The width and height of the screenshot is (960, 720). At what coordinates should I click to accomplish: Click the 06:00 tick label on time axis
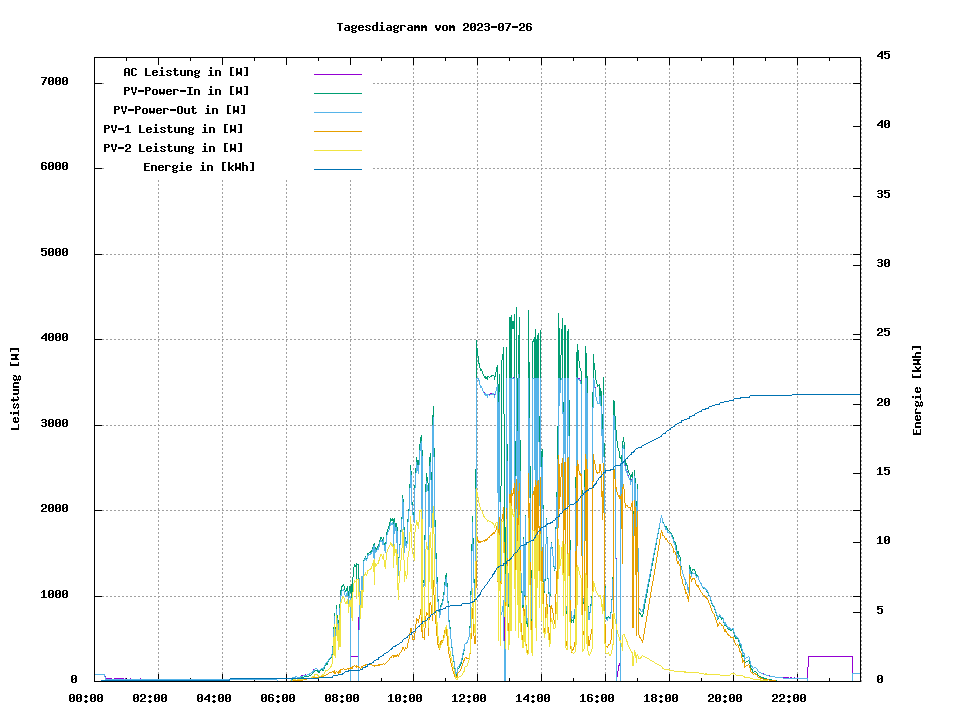pyautogui.click(x=278, y=698)
